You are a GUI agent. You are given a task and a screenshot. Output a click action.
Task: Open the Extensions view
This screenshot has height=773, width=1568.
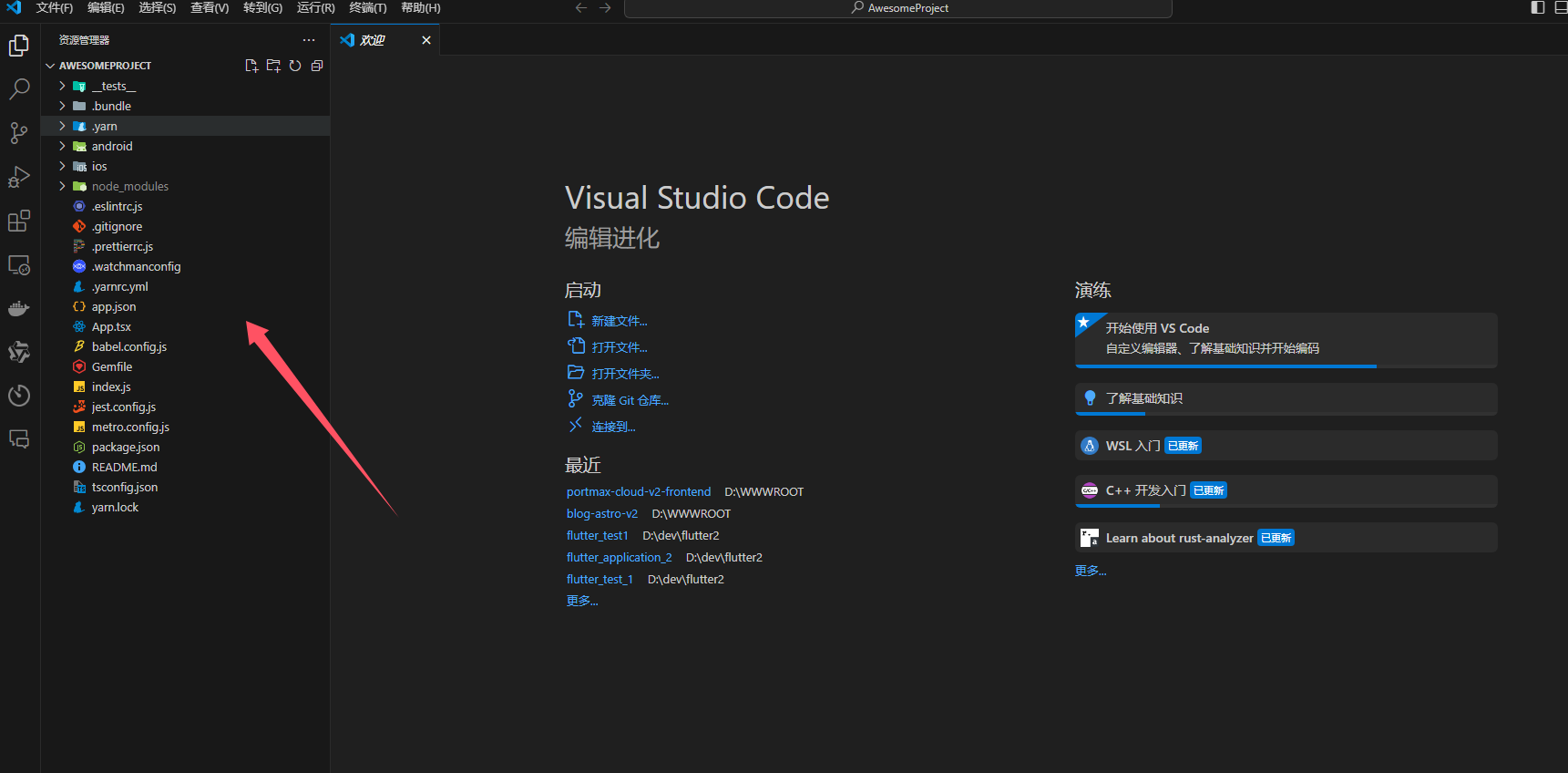(19, 221)
